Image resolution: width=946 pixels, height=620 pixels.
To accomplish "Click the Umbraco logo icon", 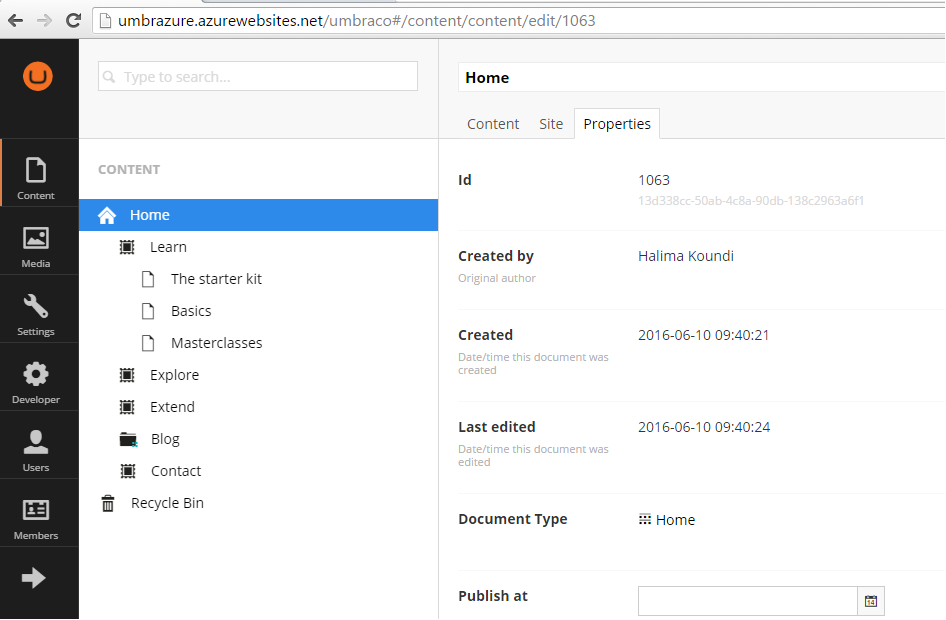I will (38, 77).
